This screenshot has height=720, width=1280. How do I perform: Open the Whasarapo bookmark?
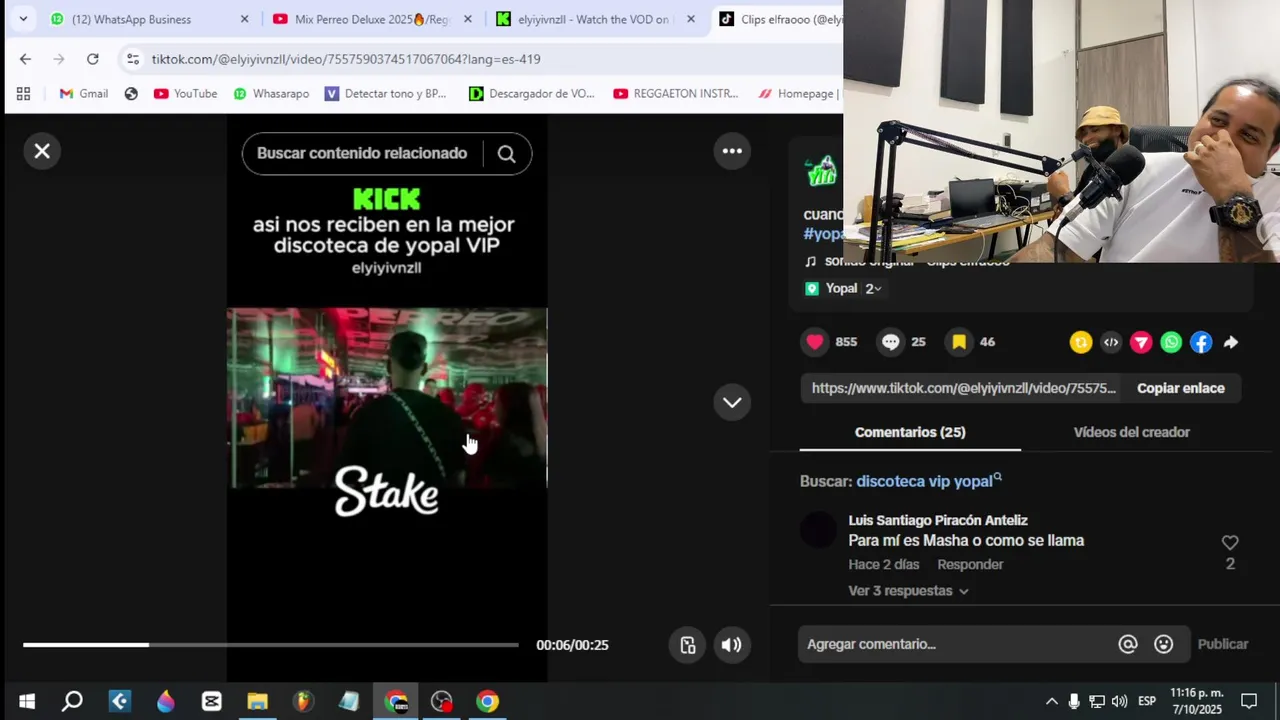pos(270,93)
